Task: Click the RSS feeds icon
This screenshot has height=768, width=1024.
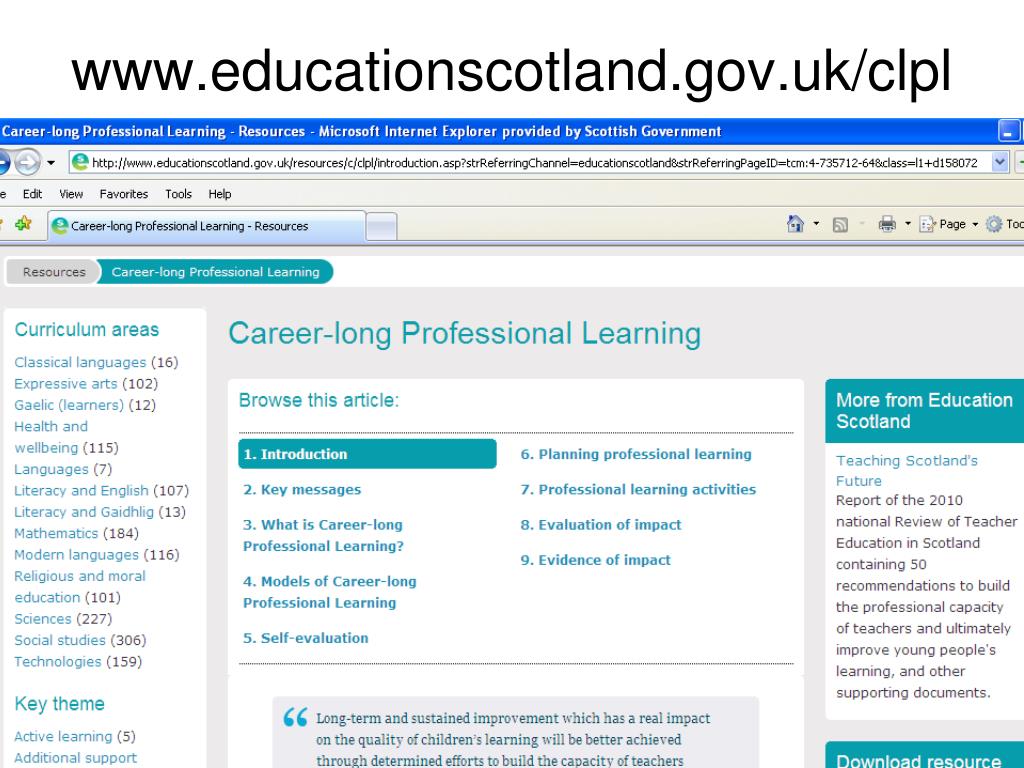Action: pyautogui.click(x=840, y=225)
